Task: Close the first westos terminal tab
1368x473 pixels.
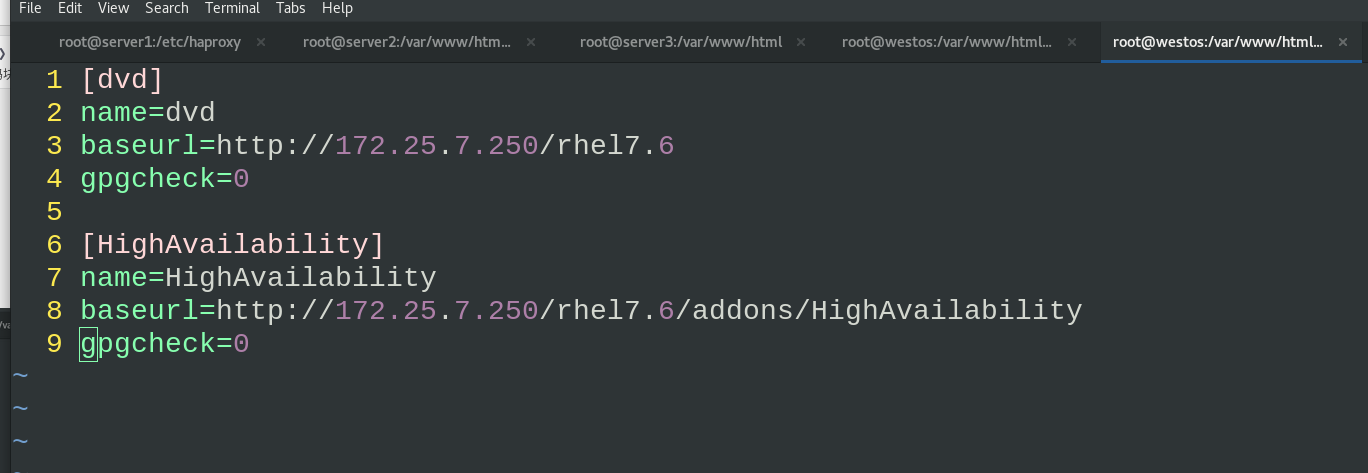Action: pyautogui.click(x=1072, y=42)
